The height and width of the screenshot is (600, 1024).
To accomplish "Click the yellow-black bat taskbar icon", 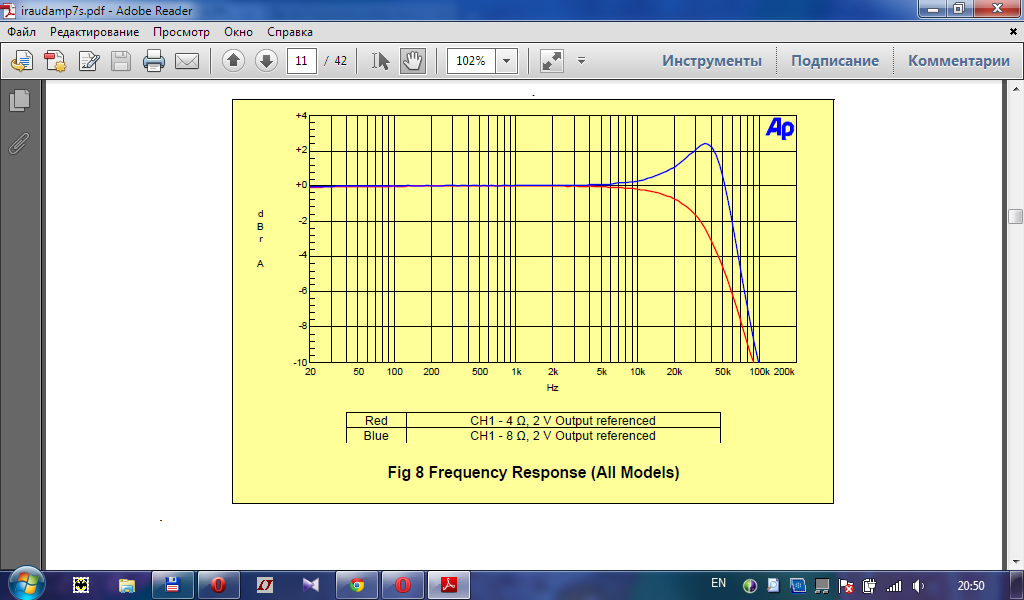I will 81,585.
